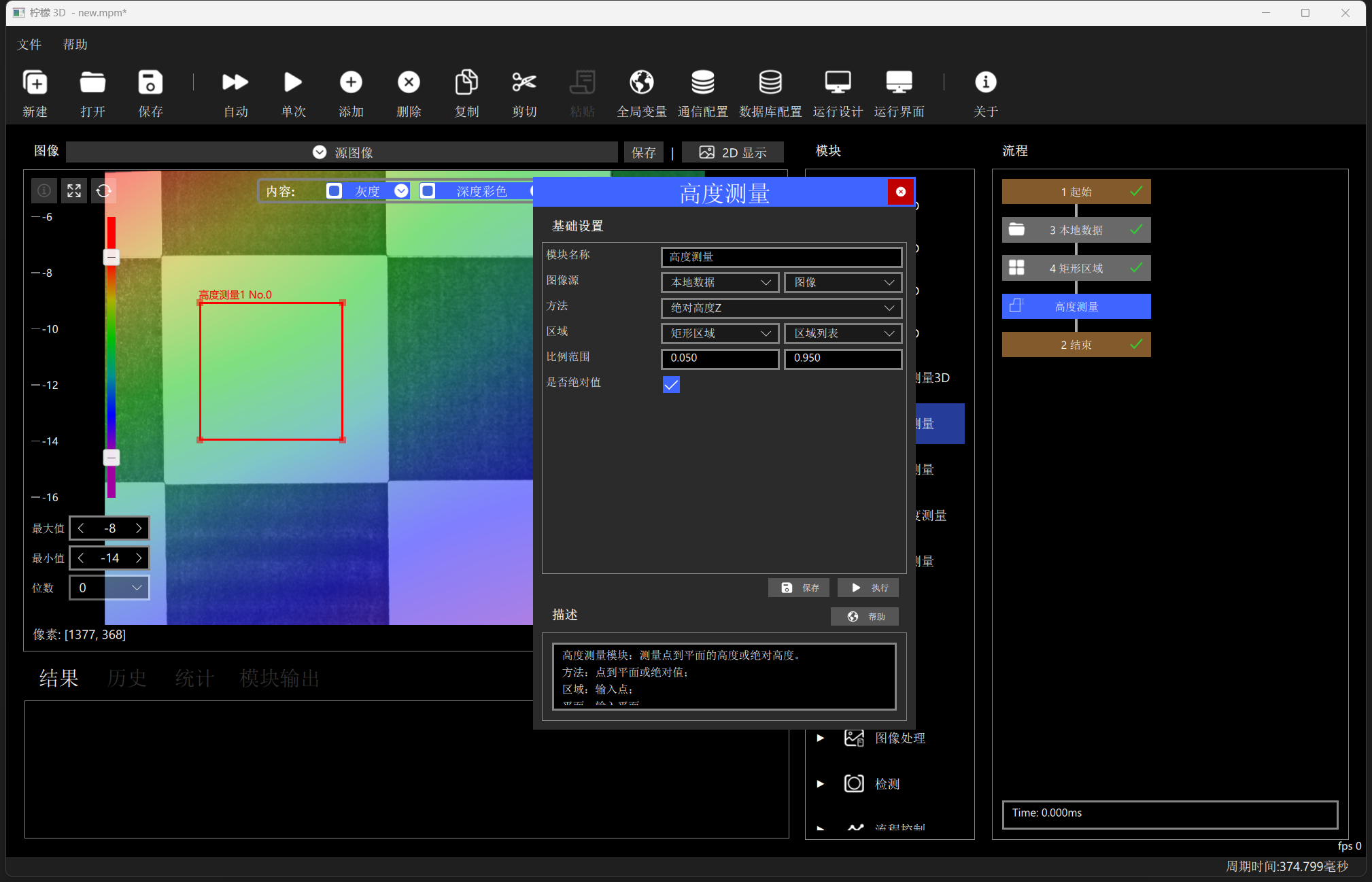Viewport: 1372px width, 882px height.
Task: Open the 区域列表 dropdown
Action: (x=843, y=333)
